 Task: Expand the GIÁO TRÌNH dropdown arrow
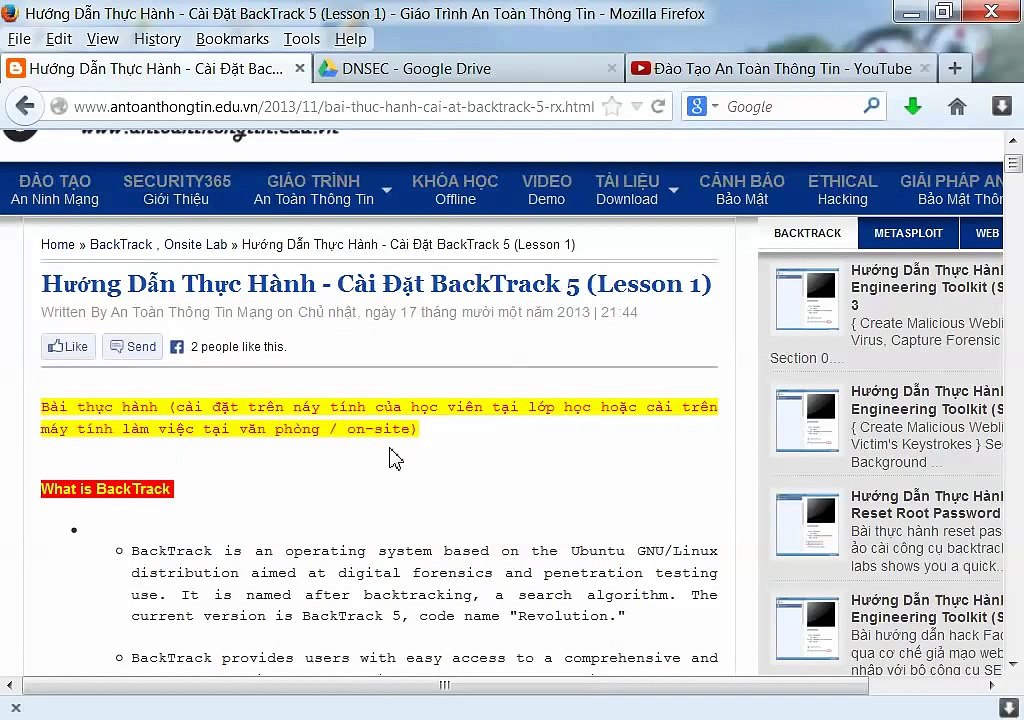click(387, 190)
